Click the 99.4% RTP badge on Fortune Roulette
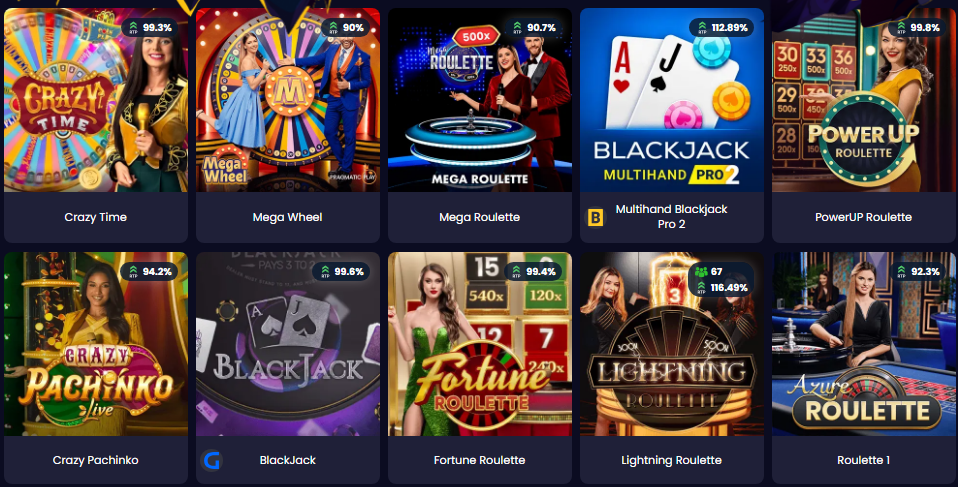The width and height of the screenshot is (958, 487). point(535,271)
